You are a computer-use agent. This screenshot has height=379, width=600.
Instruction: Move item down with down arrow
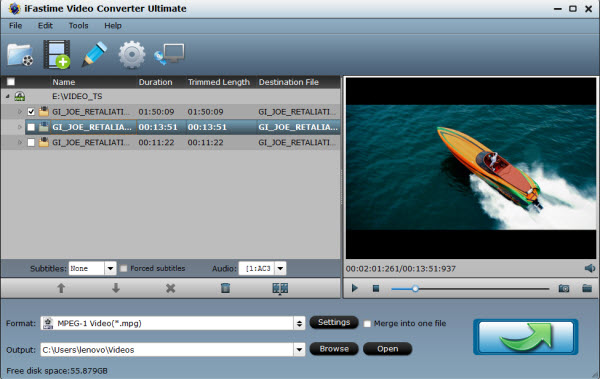(116, 288)
